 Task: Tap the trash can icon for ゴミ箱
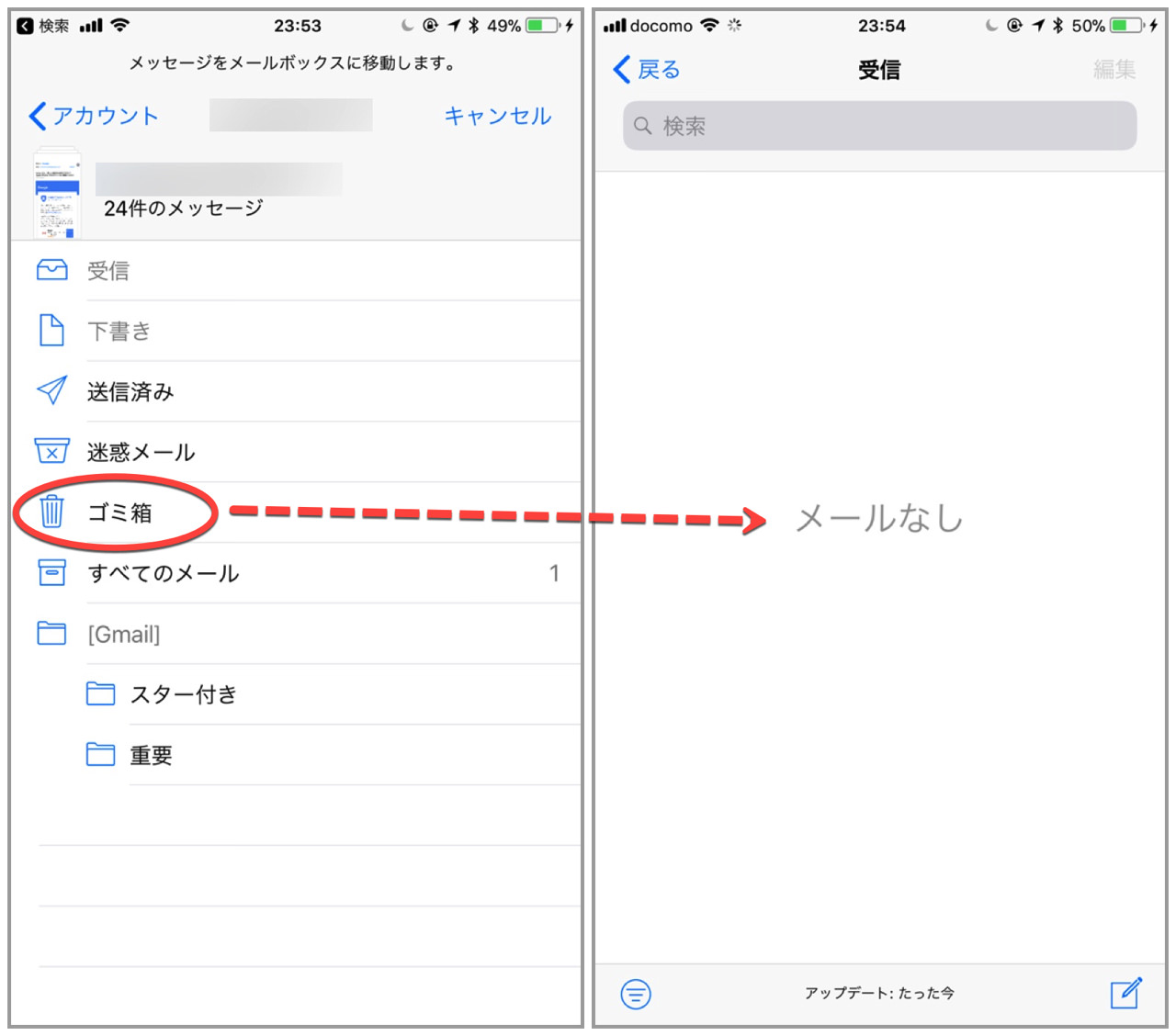(x=52, y=512)
